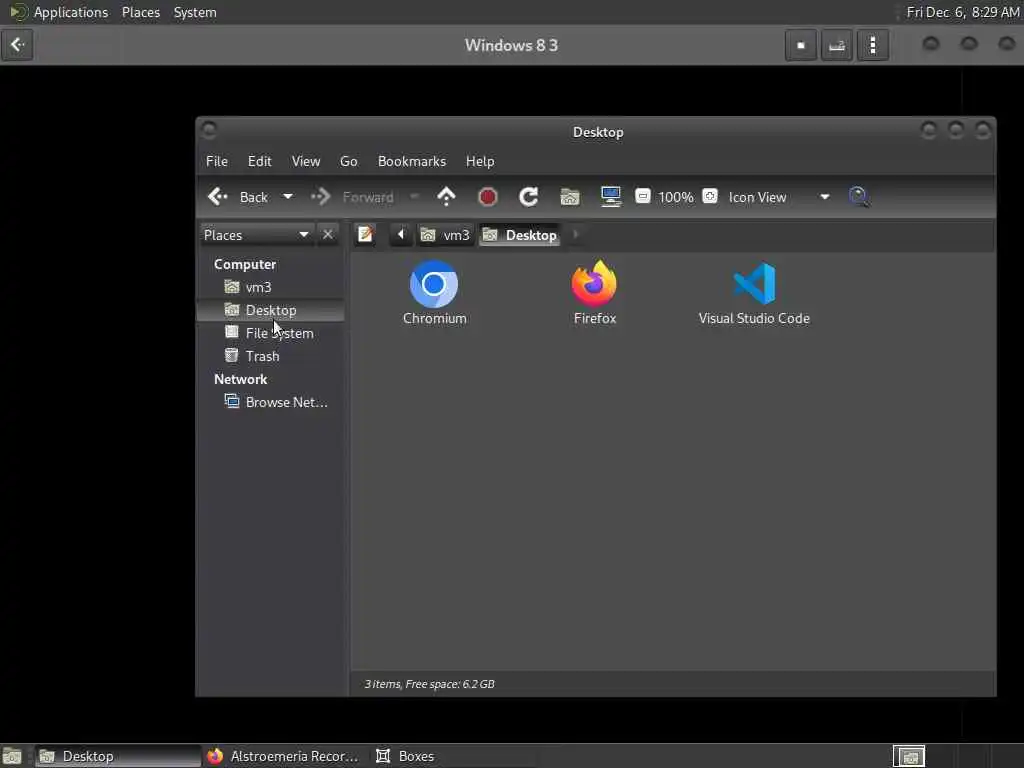Click the status bar text '3 items, Free space'

(429, 684)
